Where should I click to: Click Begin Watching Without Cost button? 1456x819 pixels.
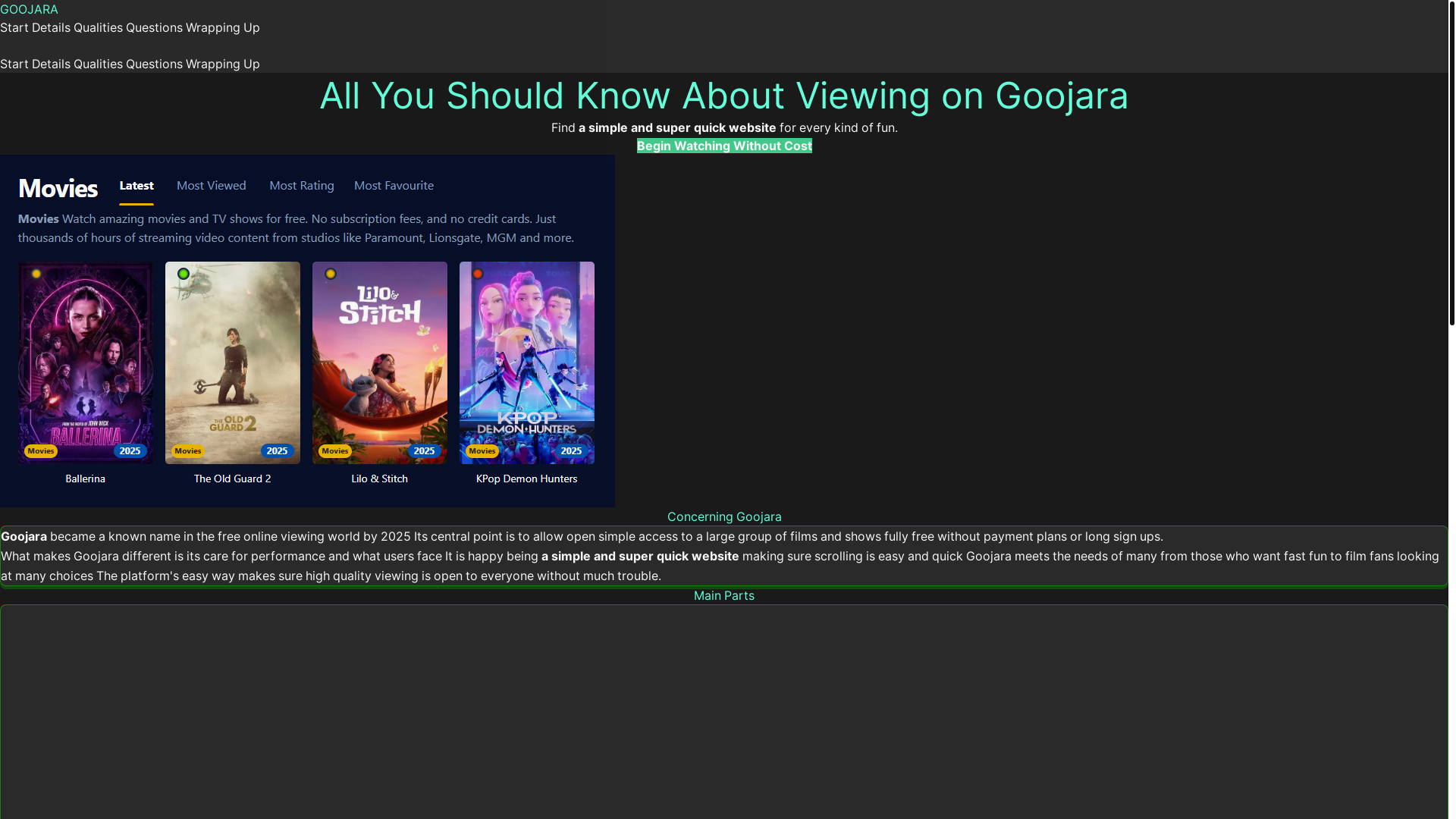pyautogui.click(x=724, y=146)
